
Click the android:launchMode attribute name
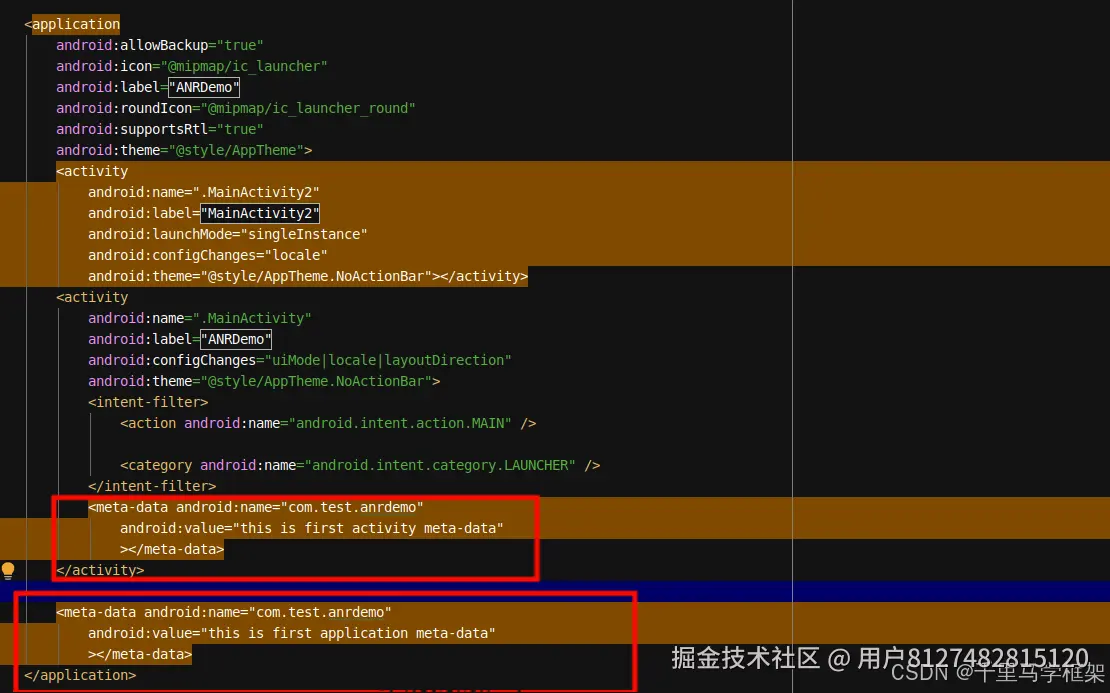click(160, 234)
